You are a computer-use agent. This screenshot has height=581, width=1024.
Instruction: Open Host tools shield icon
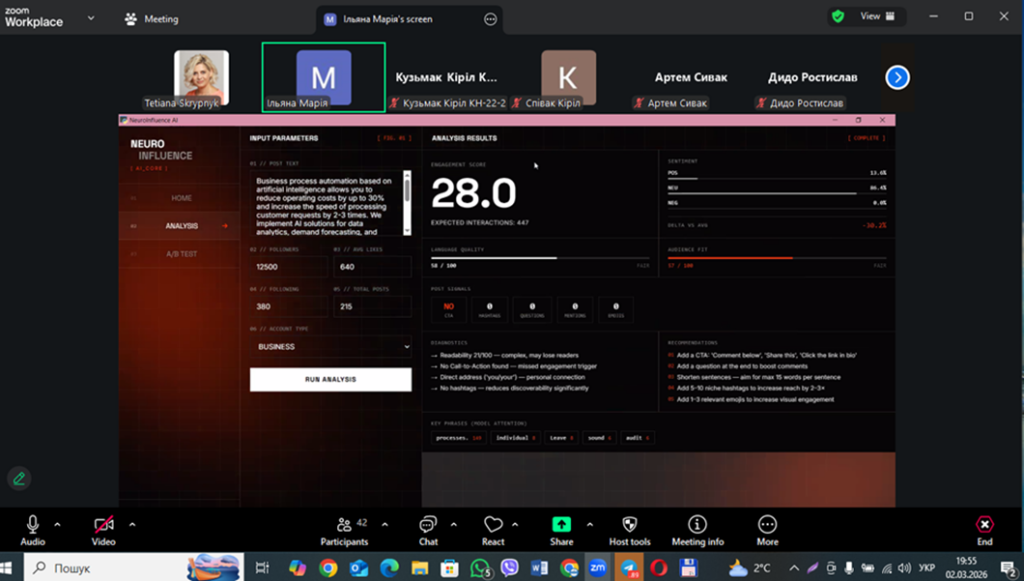click(x=629, y=527)
